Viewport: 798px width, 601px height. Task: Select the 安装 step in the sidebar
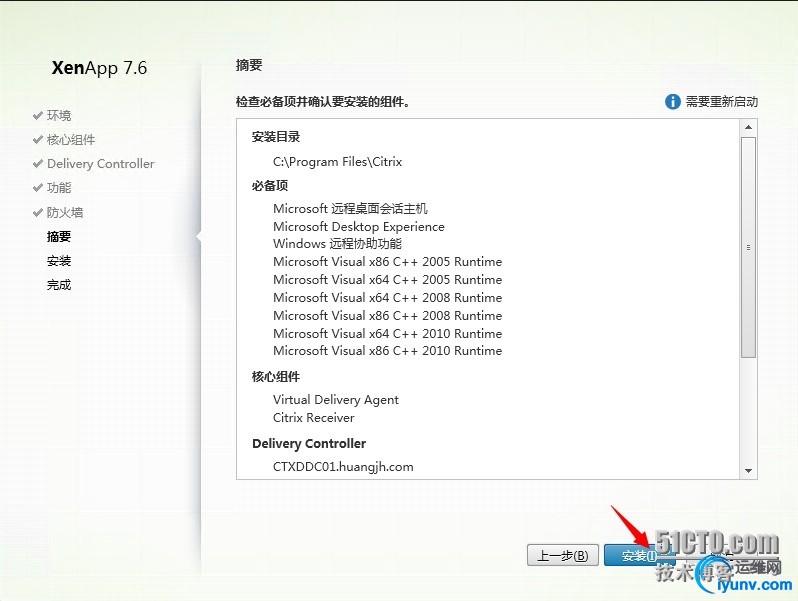coord(59,261)
